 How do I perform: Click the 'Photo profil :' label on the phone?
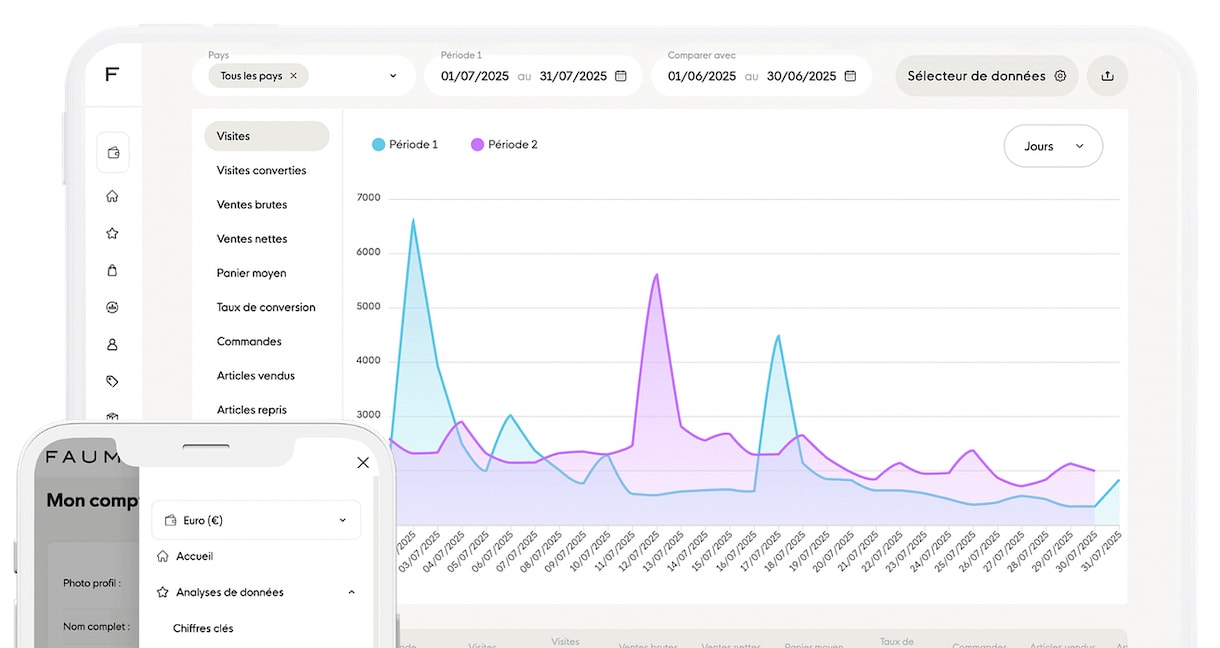tap(92, 583)
